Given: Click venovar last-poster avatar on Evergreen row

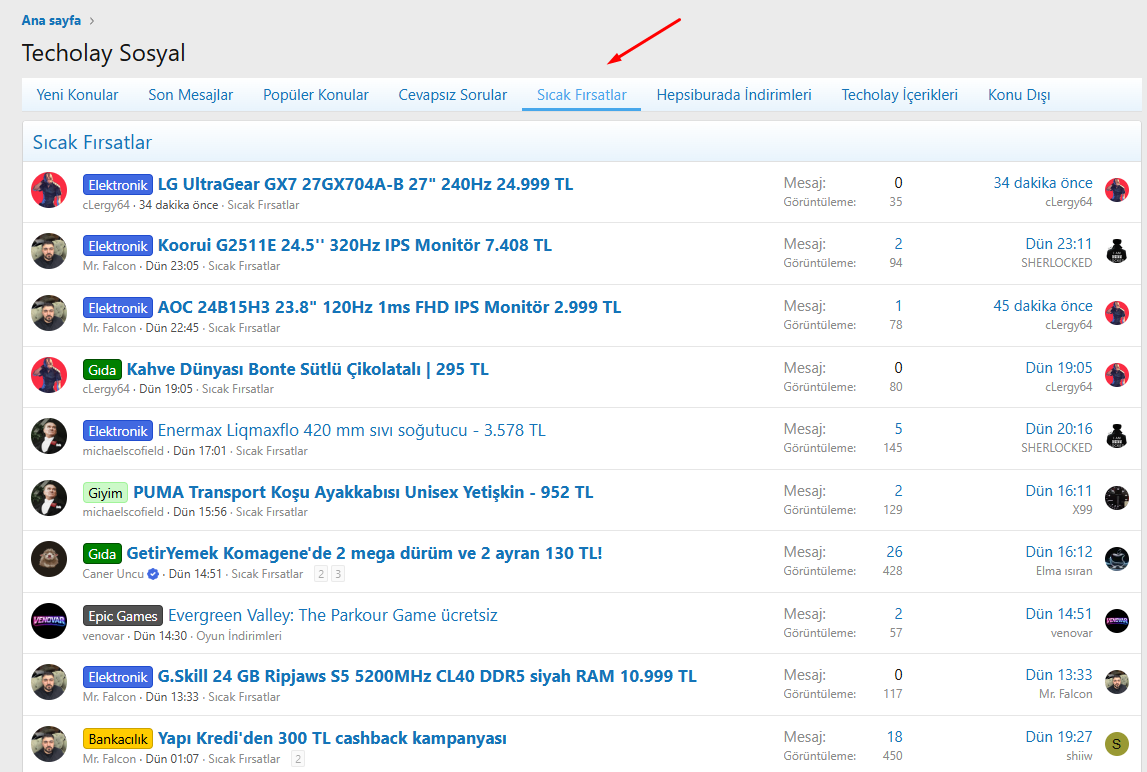Looking at the screenshot, I should (1116, 621).
